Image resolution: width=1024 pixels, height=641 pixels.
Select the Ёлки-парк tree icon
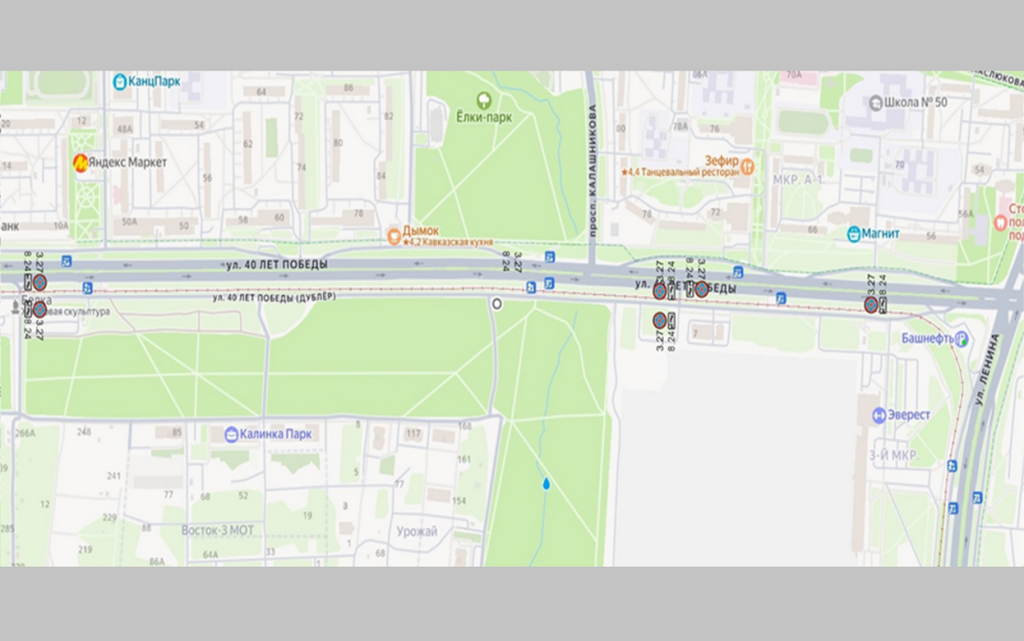coord(484,101)
